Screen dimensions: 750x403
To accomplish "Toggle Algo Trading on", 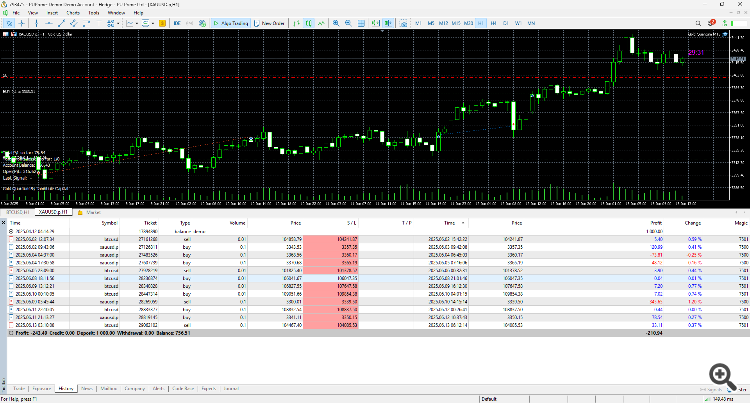I will [231, 23].
